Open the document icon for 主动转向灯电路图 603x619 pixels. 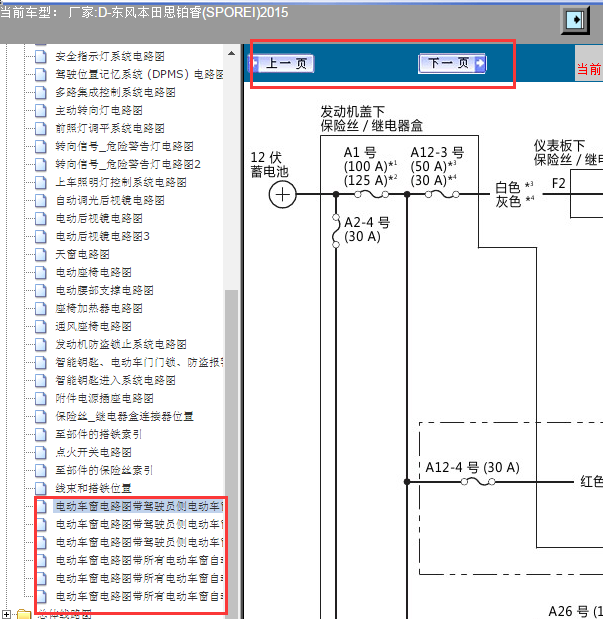[41, 110]
